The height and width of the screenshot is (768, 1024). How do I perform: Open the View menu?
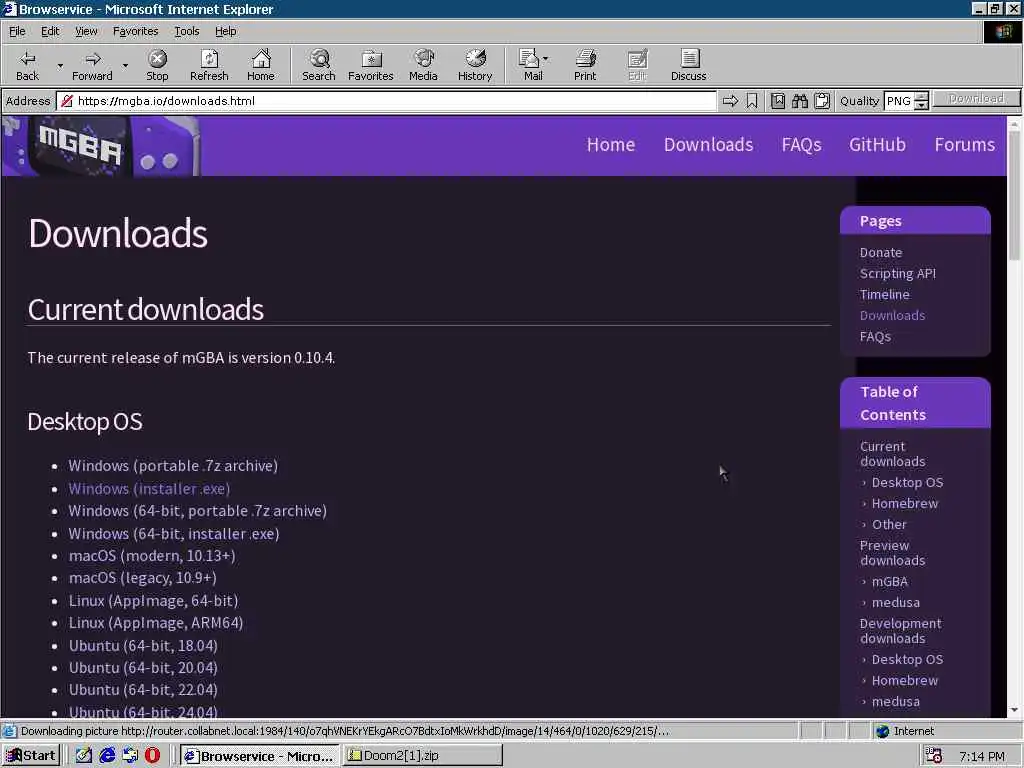pos(86,31)
